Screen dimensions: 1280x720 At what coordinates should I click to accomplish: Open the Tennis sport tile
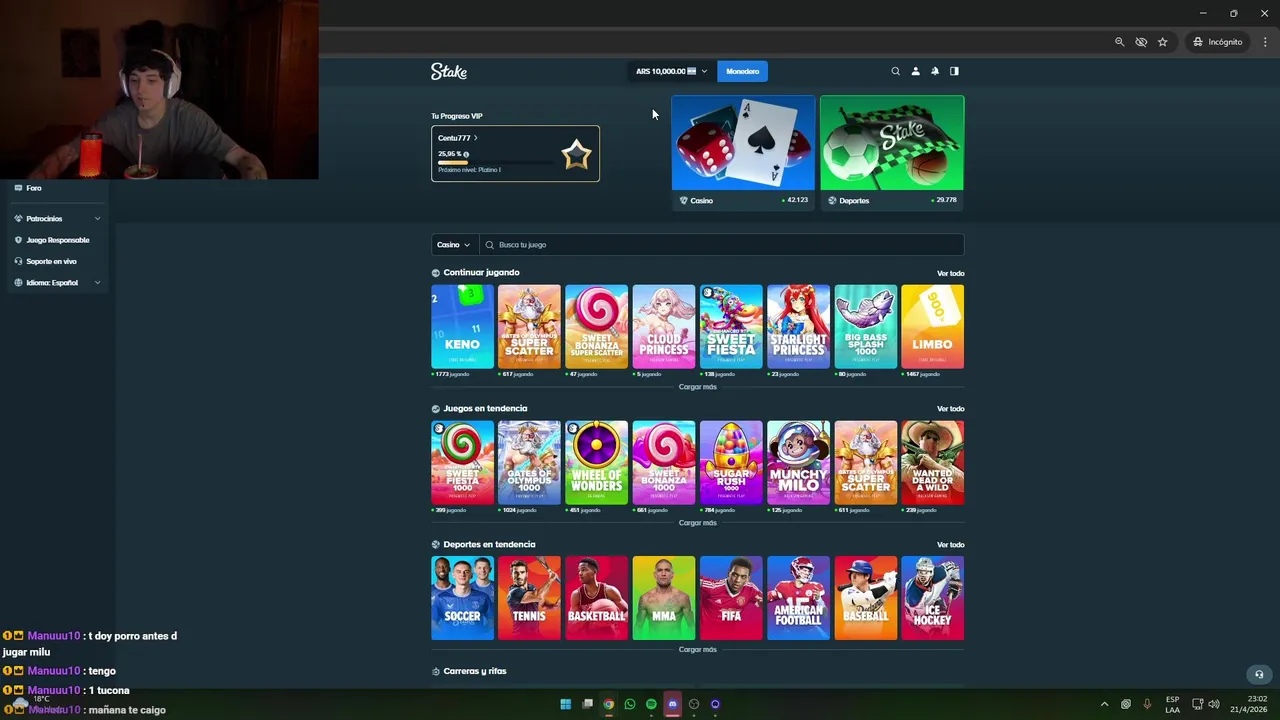529,598
